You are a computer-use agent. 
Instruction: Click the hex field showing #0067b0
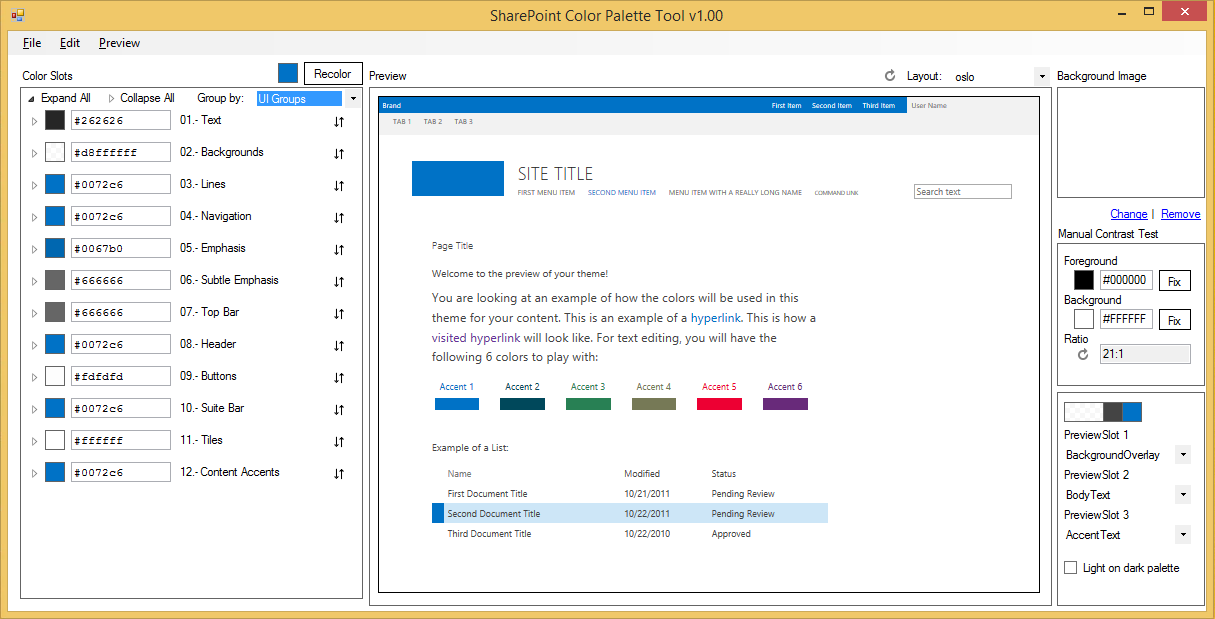coord(121,248)
